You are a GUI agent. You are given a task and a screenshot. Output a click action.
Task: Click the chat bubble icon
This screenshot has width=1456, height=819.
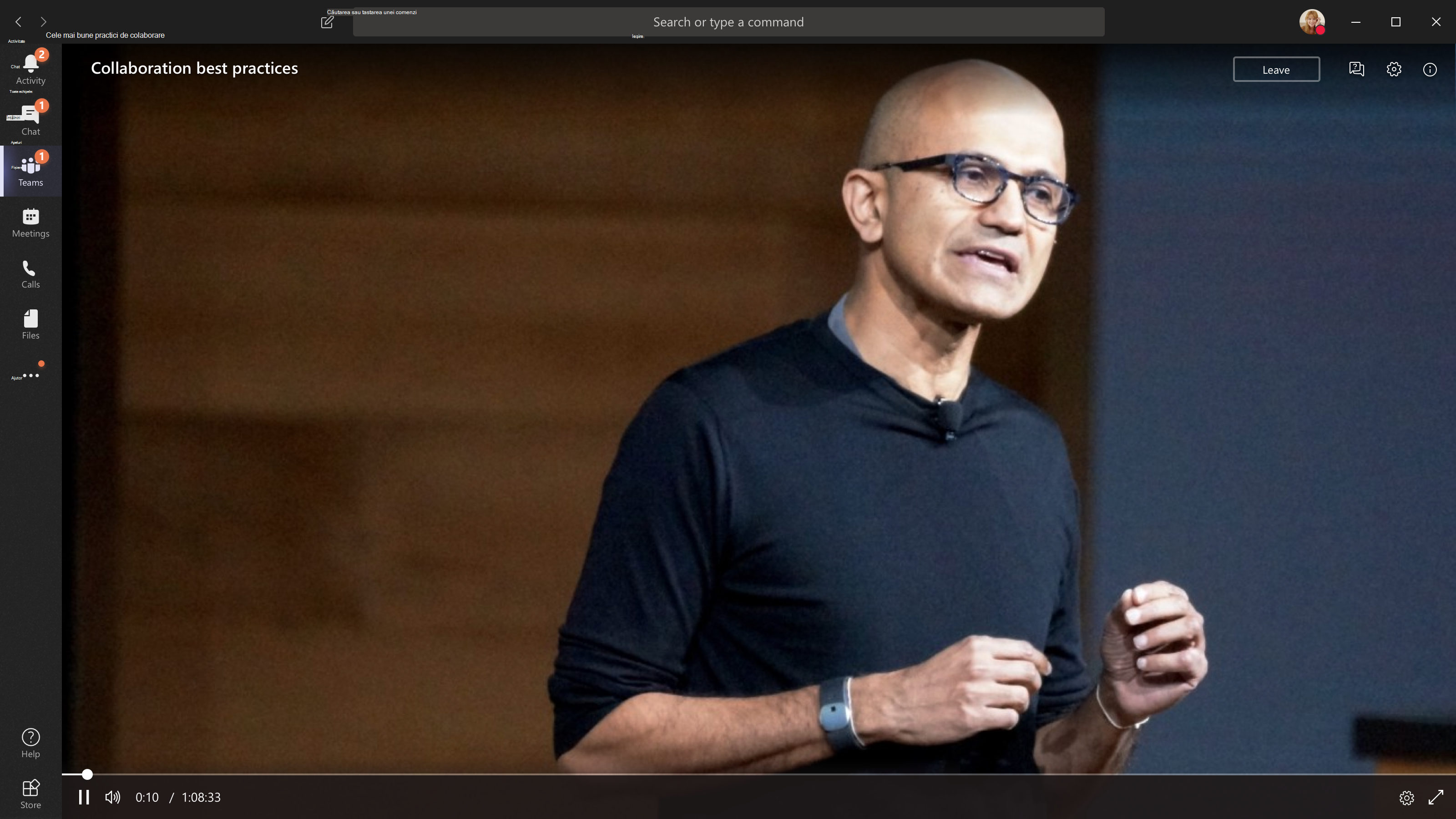click(1356, 69)
